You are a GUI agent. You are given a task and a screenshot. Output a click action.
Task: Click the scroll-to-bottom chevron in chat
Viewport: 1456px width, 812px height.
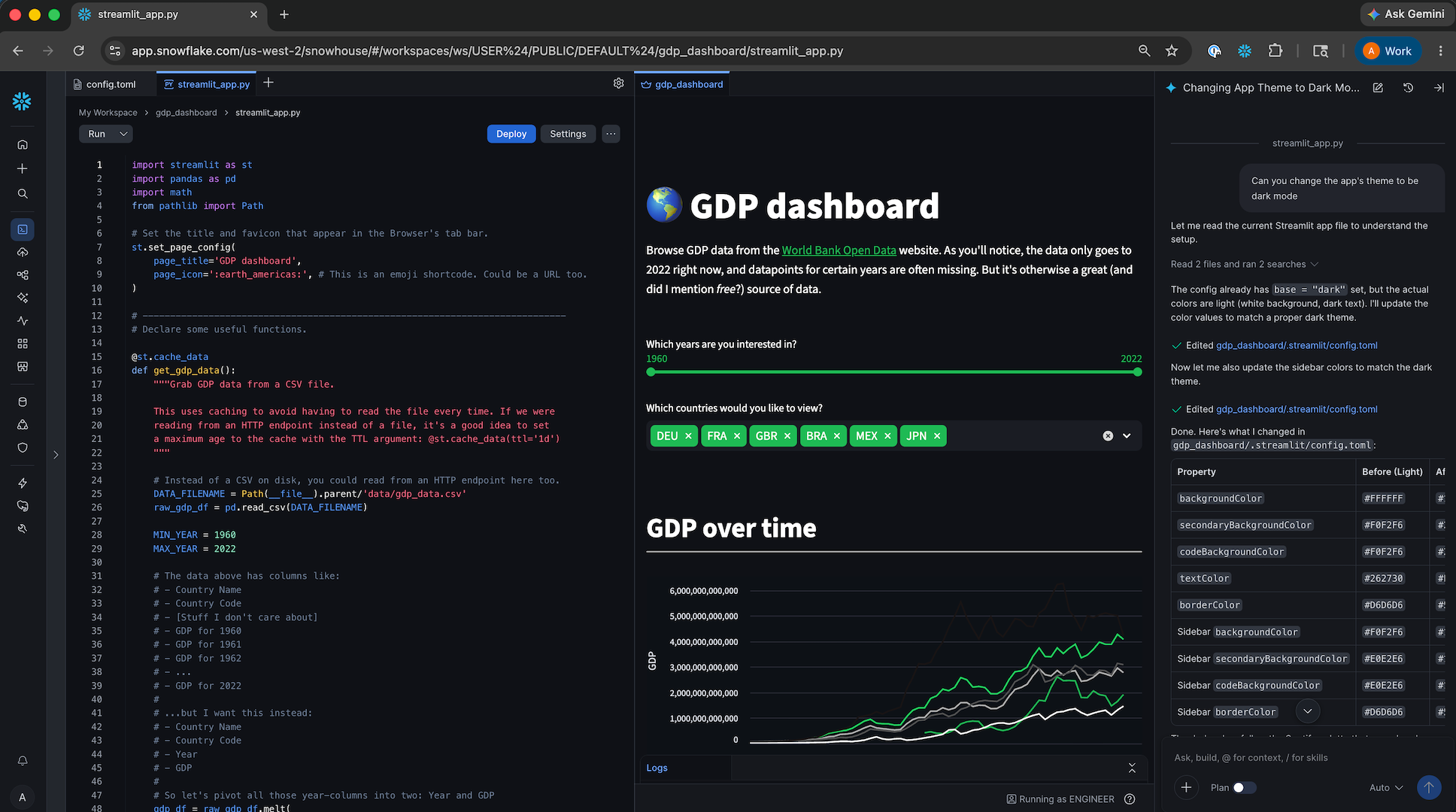[1308, 711]
